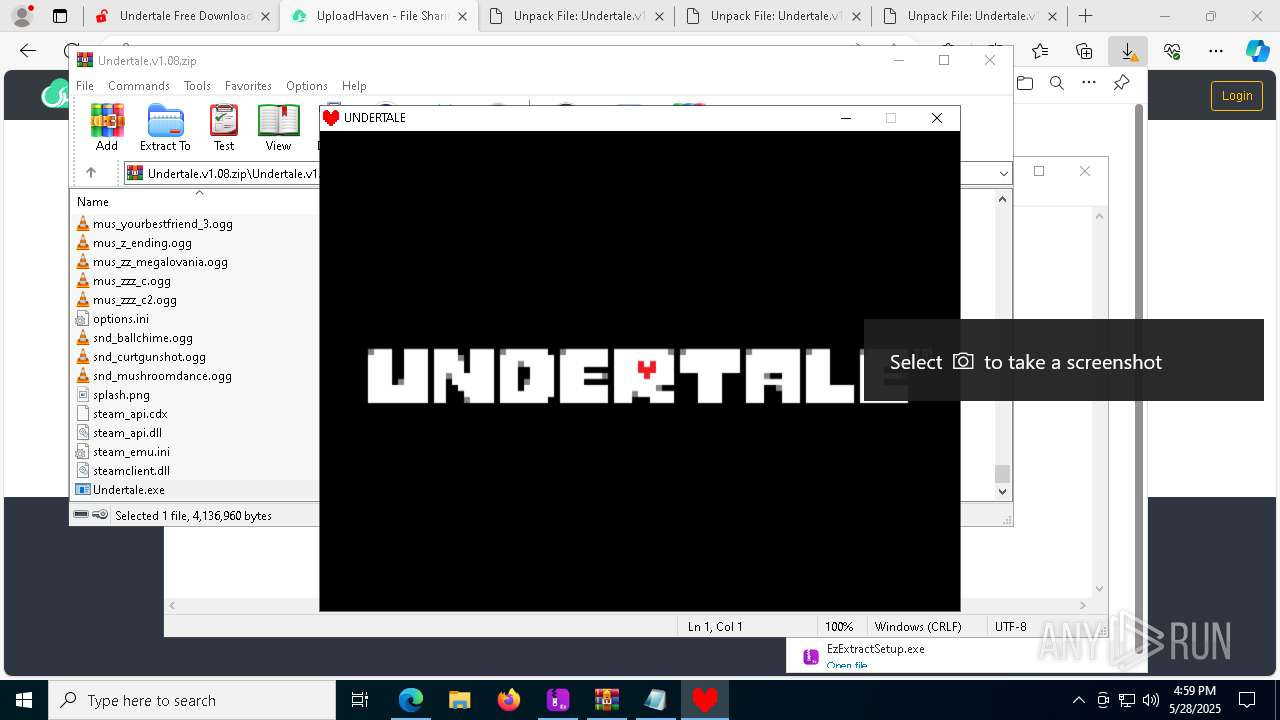Select mus_zzz_c2.ogg in the file list
1280x720 pixels.
pos(135,300)
